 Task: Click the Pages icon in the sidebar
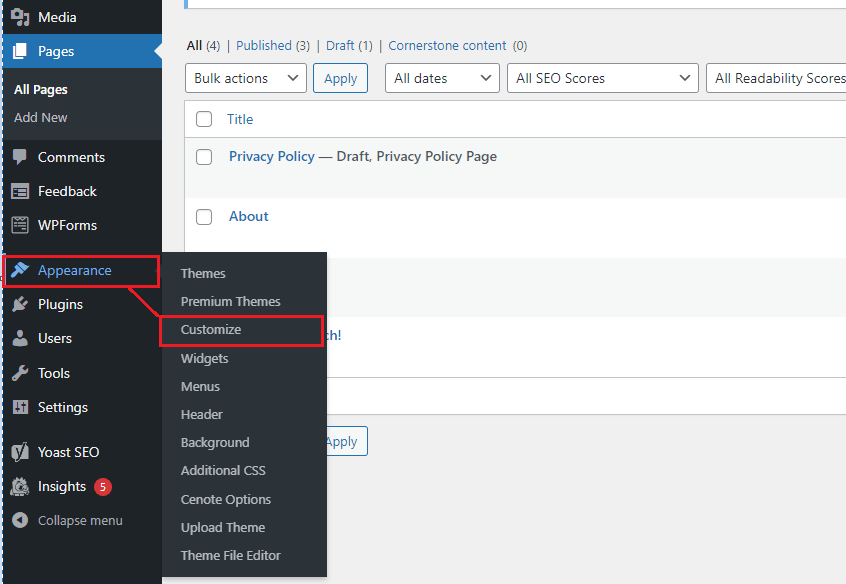point(20,51)
